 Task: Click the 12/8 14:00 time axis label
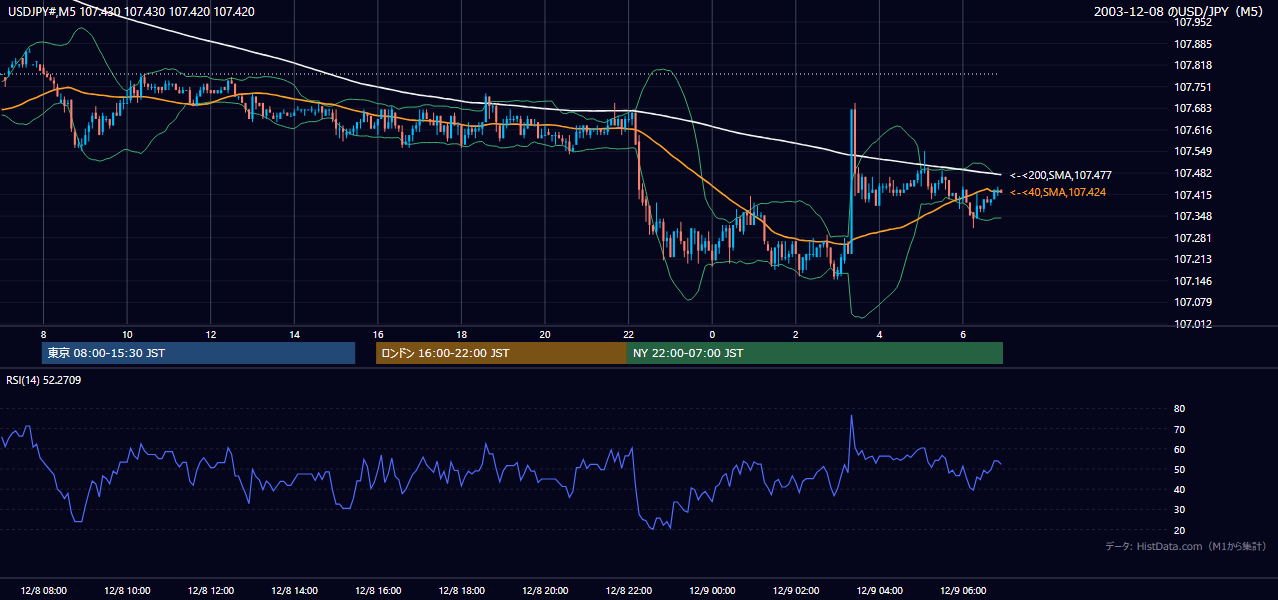pyautogui.click(x=294, y=591)
